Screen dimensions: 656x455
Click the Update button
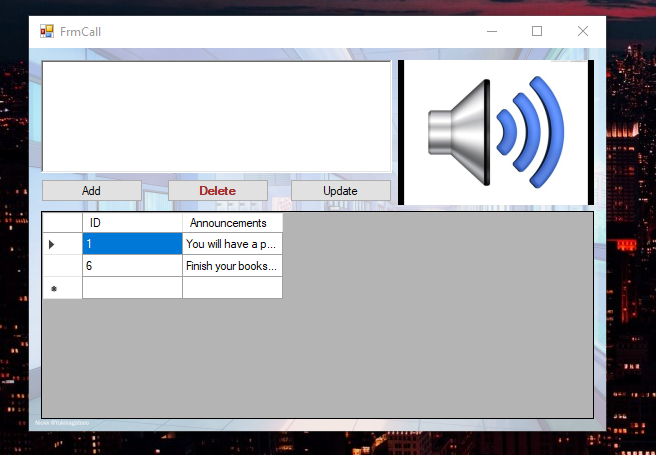tap(341, 191)
